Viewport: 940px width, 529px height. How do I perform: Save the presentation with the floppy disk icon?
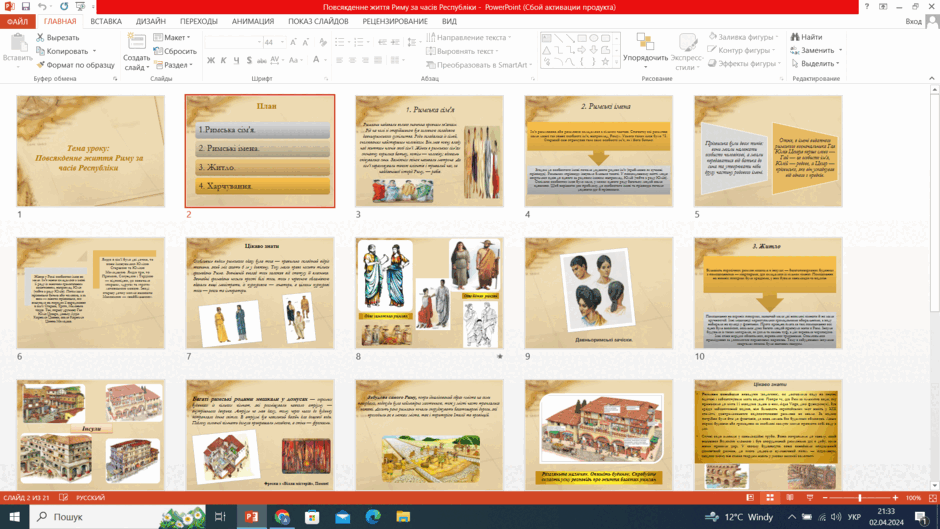pos(25,7)
